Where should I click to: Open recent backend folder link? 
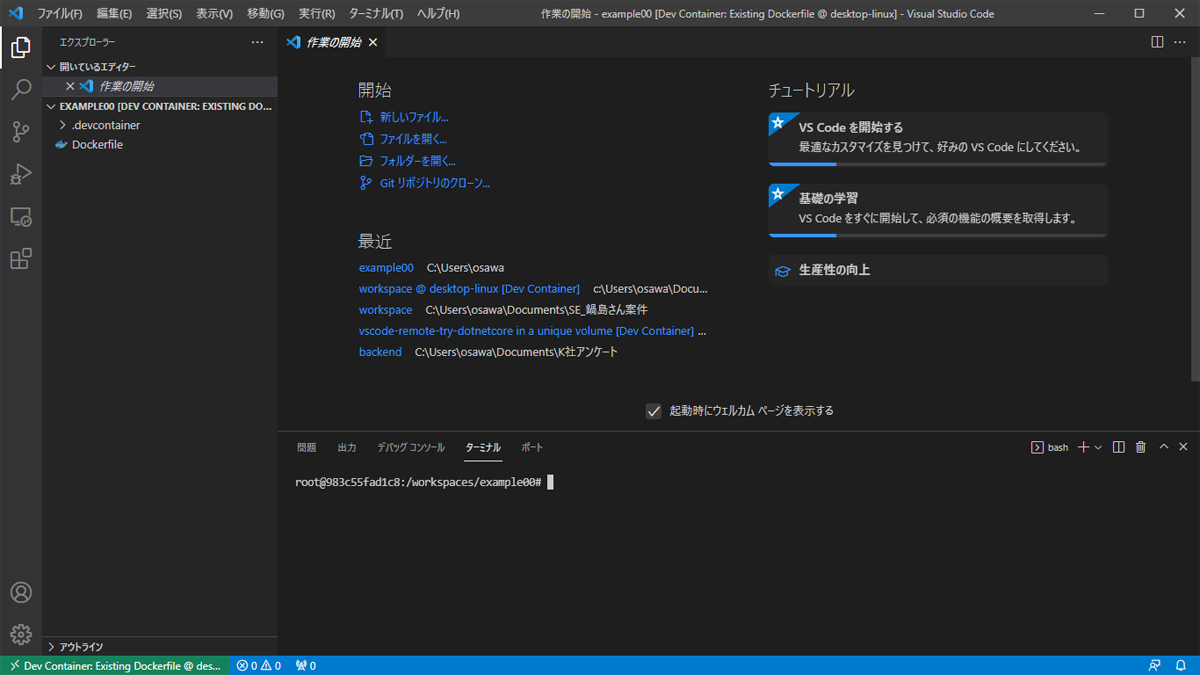click(x=380, y=352)
